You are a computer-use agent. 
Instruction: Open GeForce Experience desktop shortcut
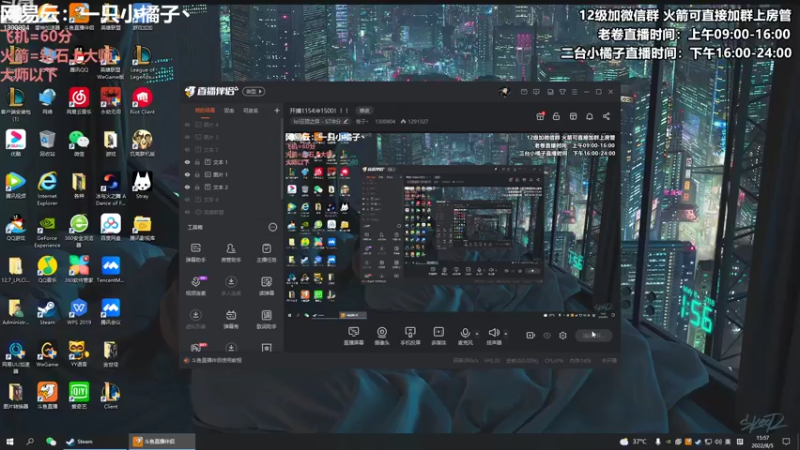[47, 231]
